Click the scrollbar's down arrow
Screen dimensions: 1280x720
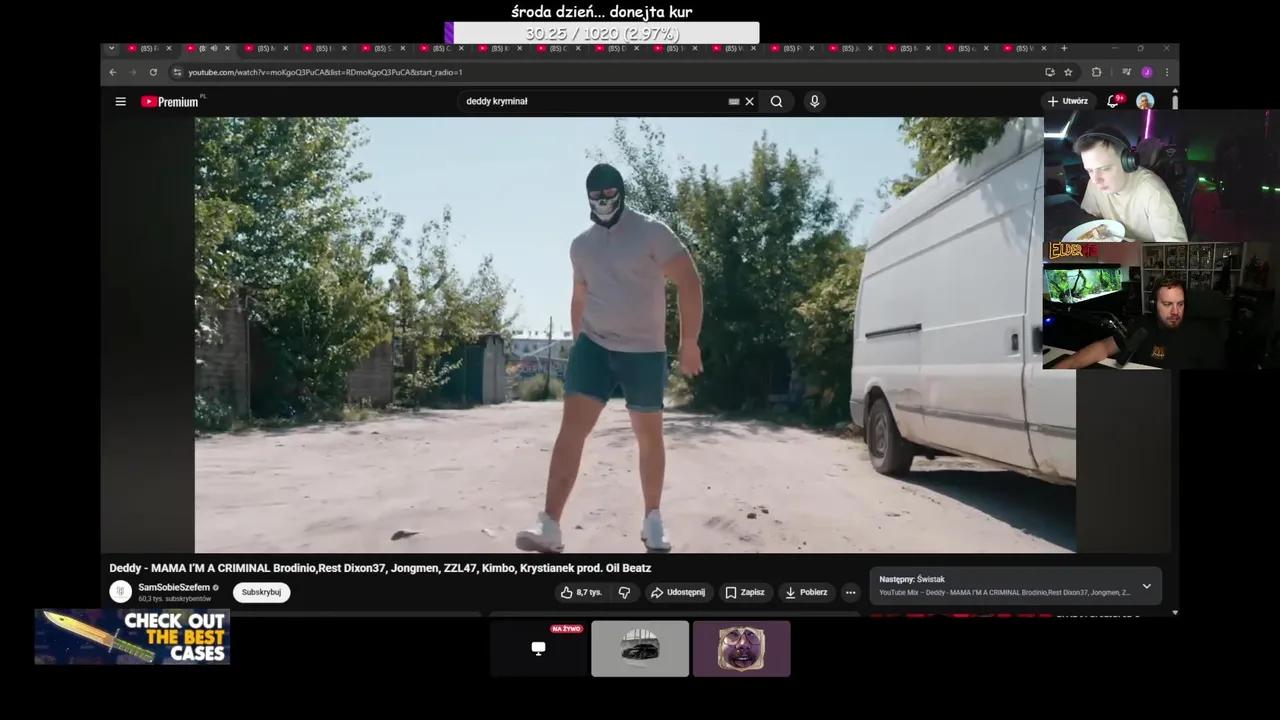pyautogui.click(x=1174, y=612)
